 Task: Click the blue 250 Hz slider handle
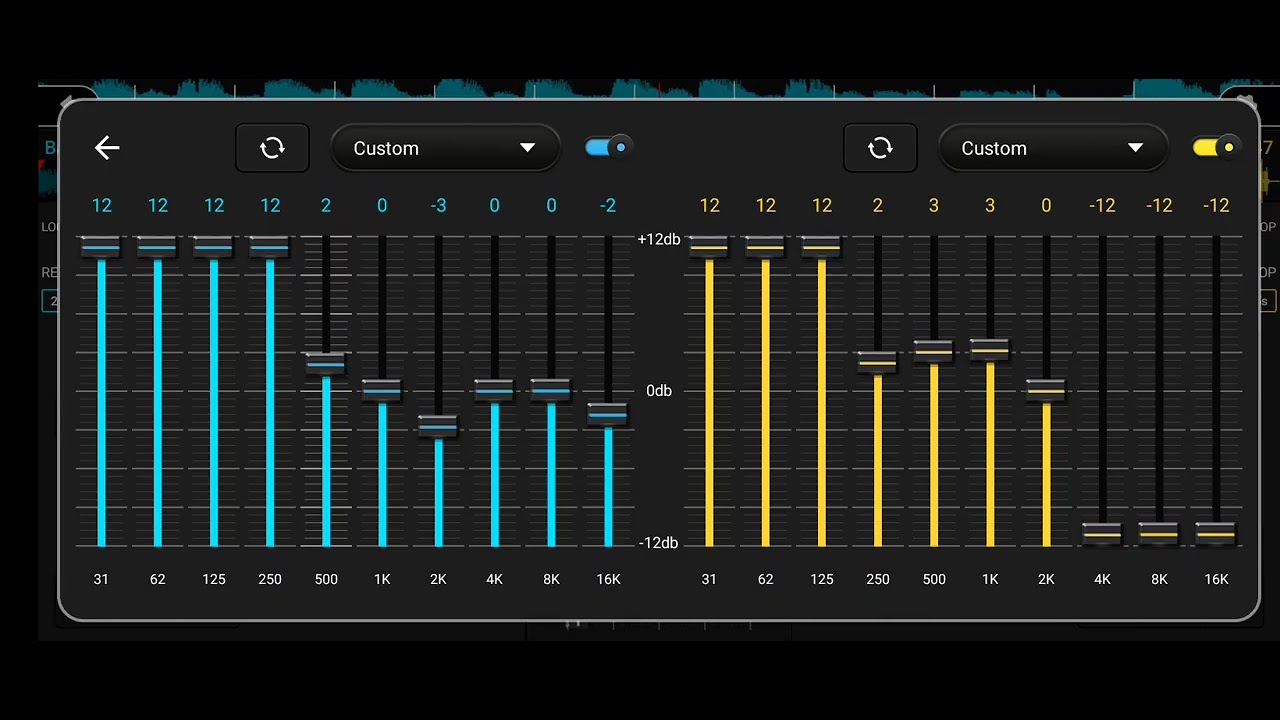tap(270, 247)
